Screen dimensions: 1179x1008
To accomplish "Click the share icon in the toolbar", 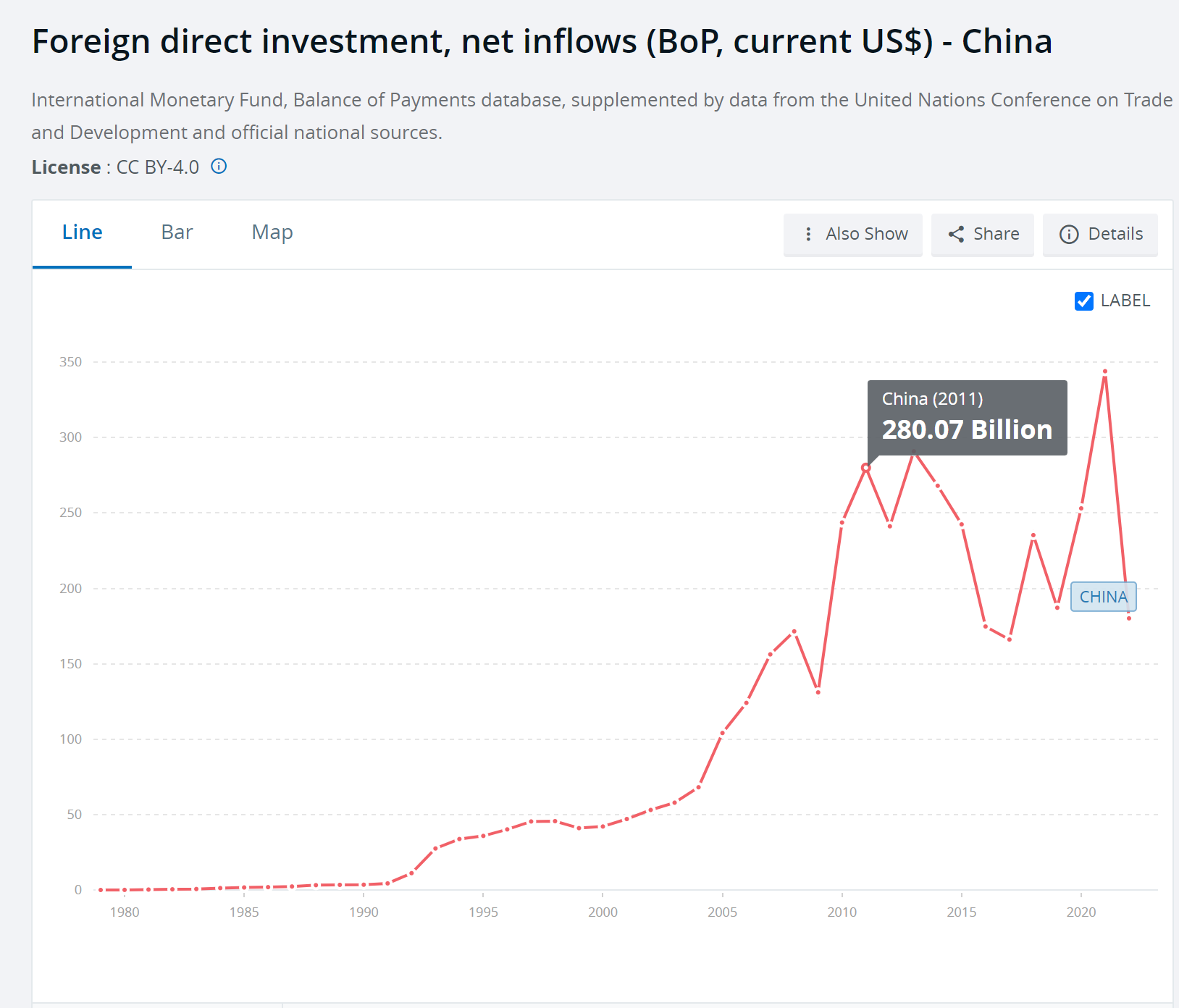I will 956,234.
